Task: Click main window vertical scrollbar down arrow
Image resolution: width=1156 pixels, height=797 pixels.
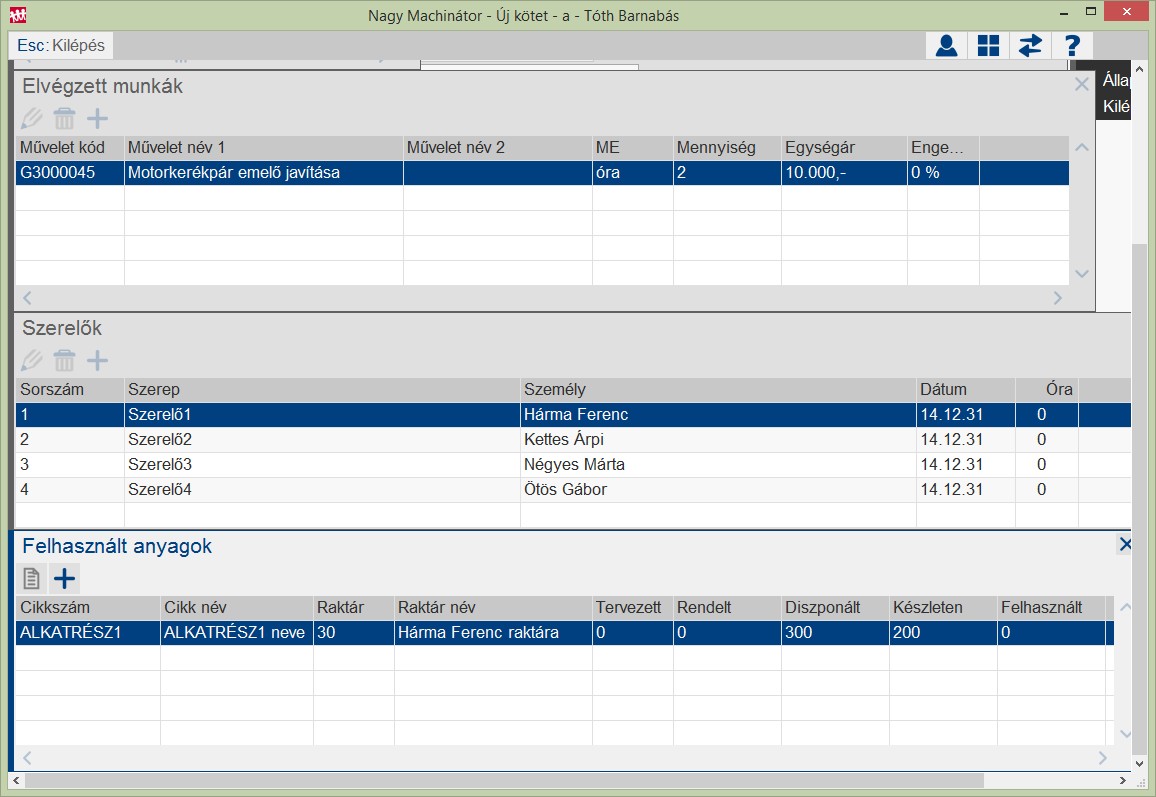Action: click(1140, 764)
